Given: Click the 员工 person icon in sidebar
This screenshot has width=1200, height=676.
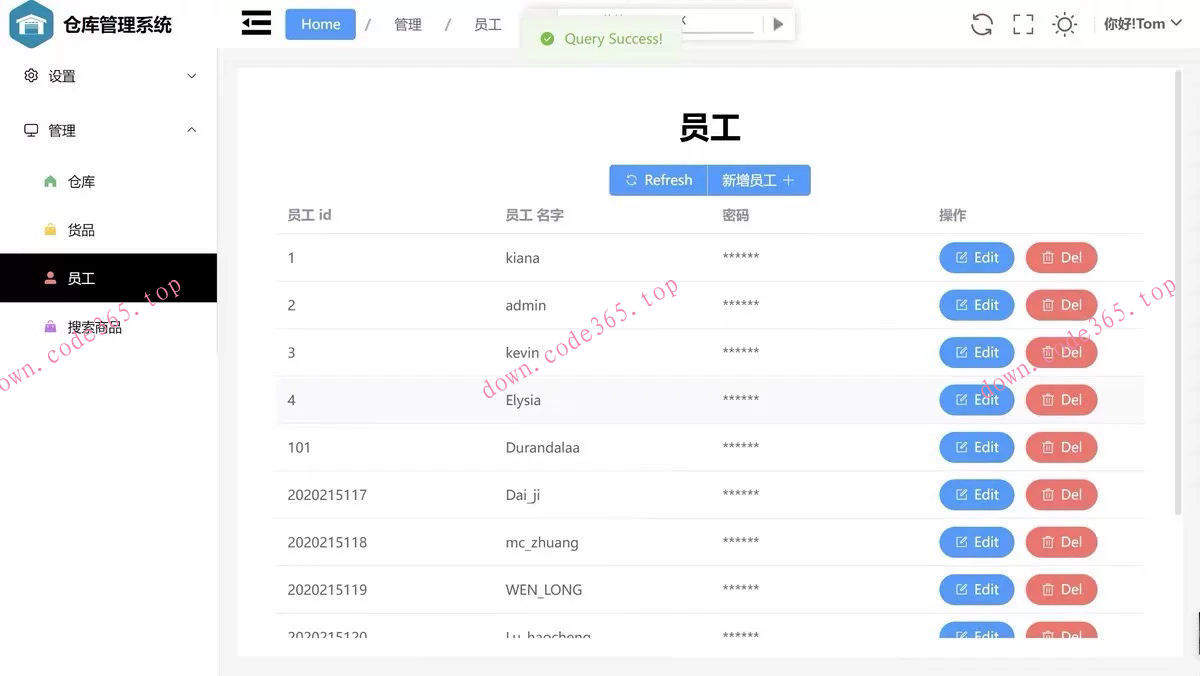Looking at the screenshot, I should (48, 278).
